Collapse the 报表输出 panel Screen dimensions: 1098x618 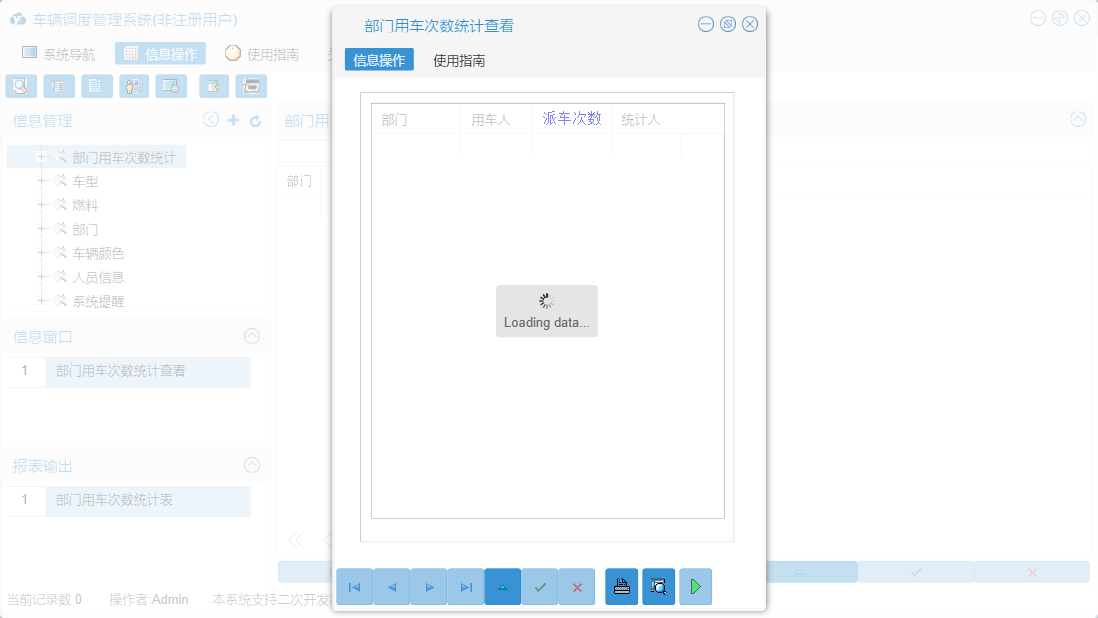[251, 464]
